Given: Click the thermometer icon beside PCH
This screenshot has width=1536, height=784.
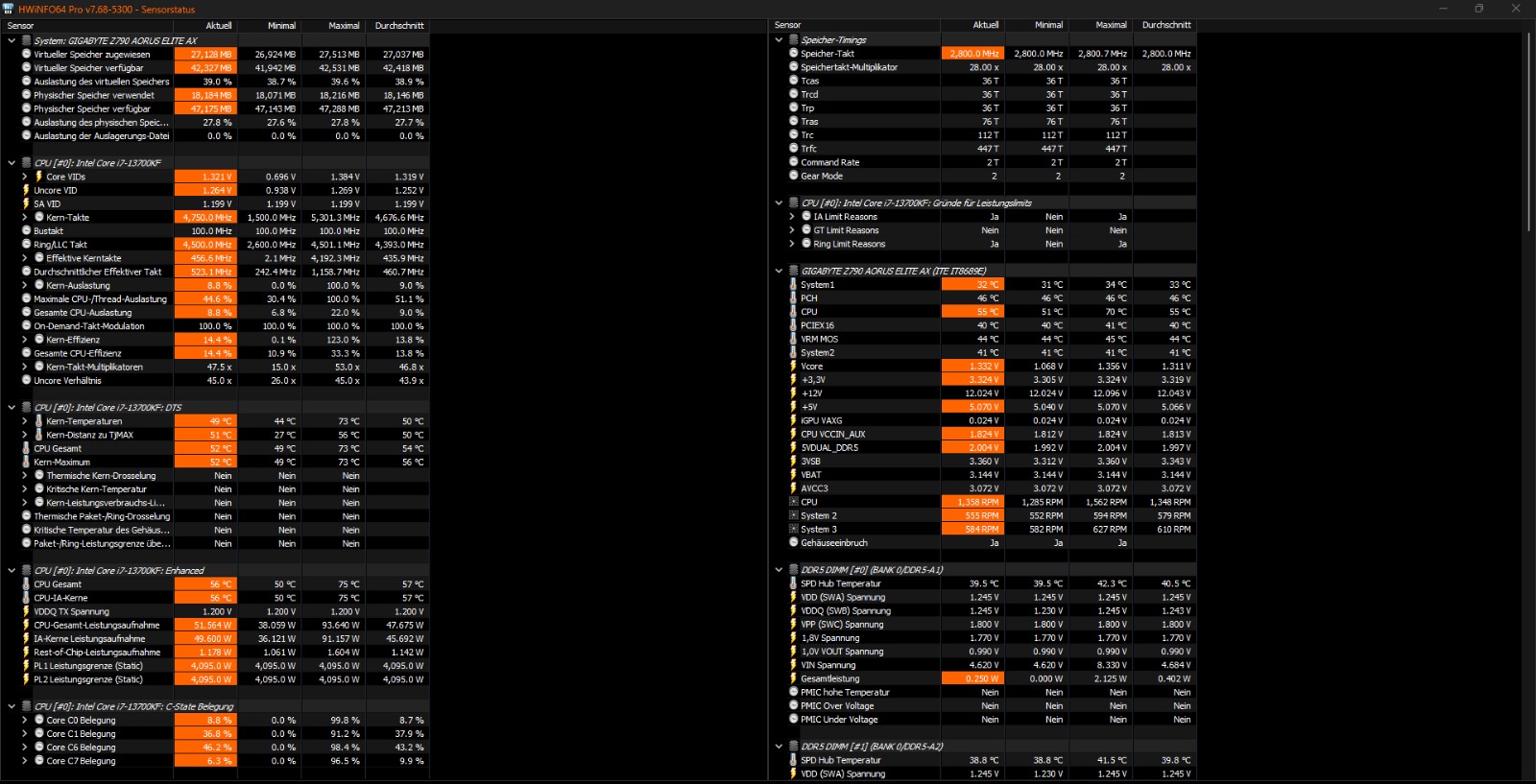Looking at the screenshot, I should [x=794, y=298].
